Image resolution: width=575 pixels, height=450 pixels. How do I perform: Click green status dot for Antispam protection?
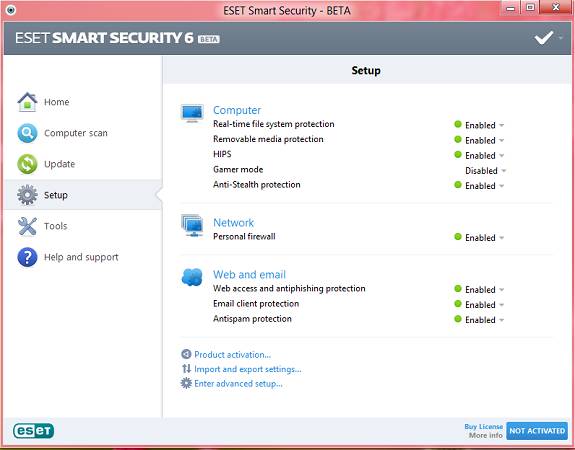[x=458, y=319]
